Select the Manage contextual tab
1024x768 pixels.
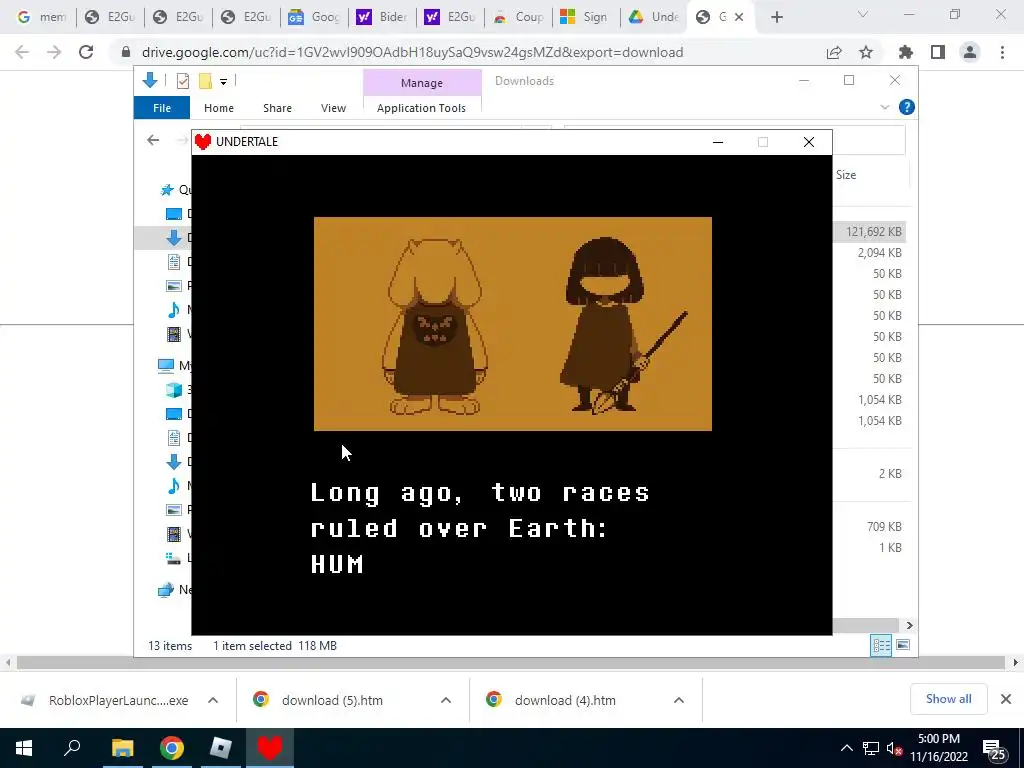tap(422, 83)
